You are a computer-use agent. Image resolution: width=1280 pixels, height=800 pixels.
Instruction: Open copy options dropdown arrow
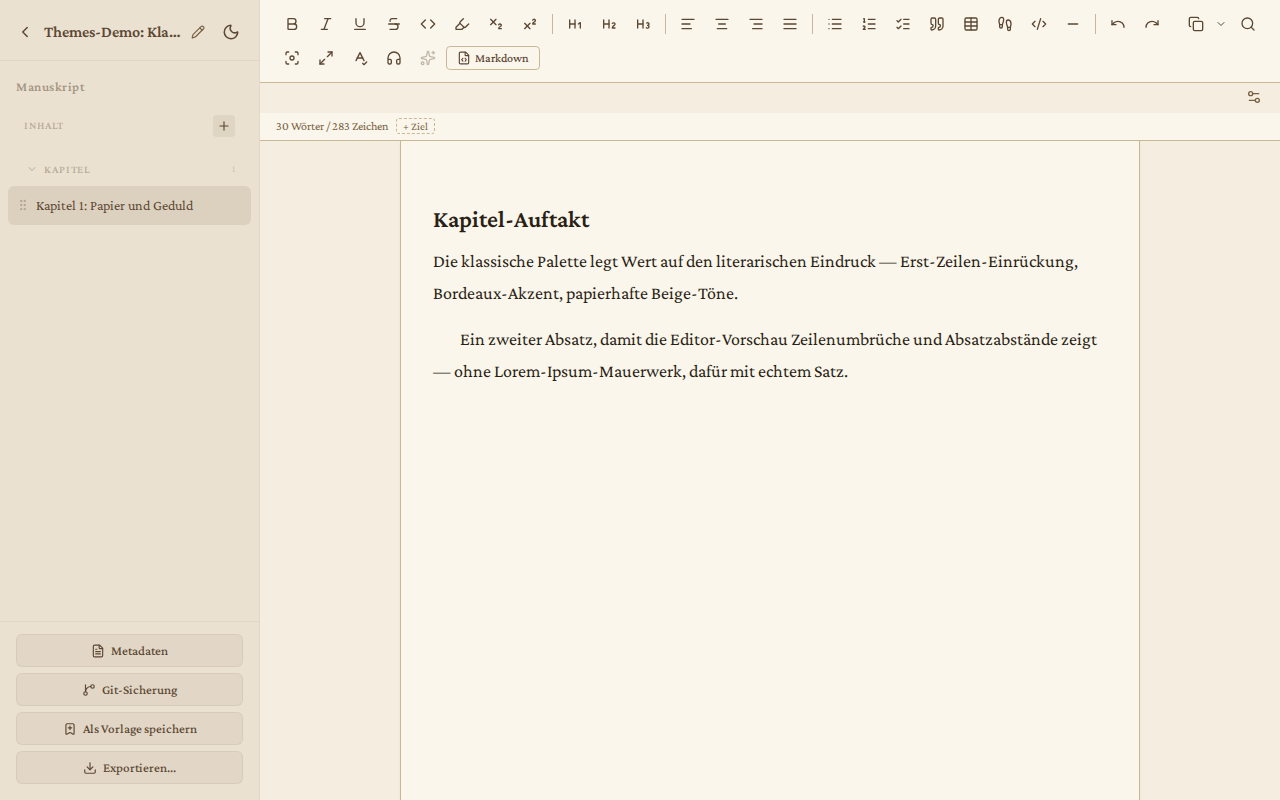tap(1221, 24)
